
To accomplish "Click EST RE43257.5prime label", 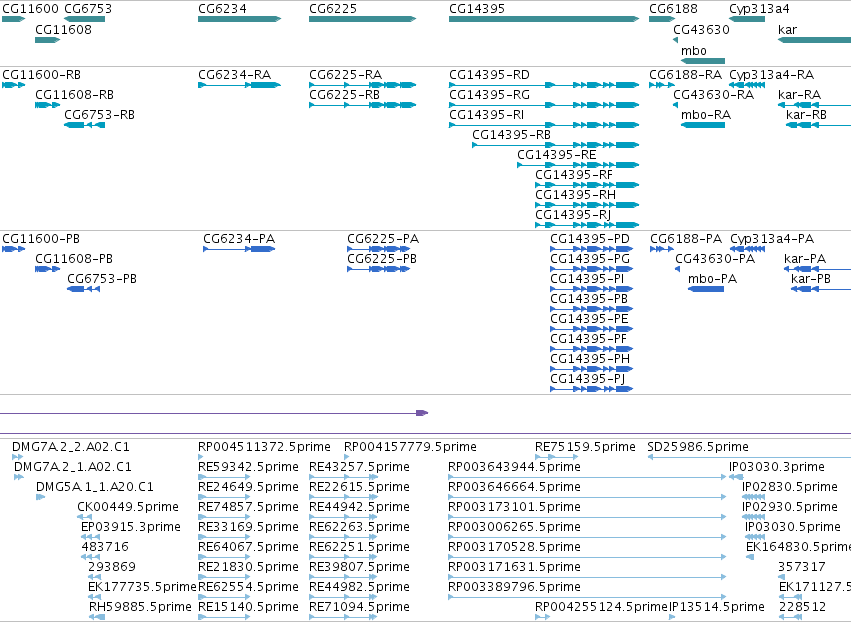I will point(359,467).
